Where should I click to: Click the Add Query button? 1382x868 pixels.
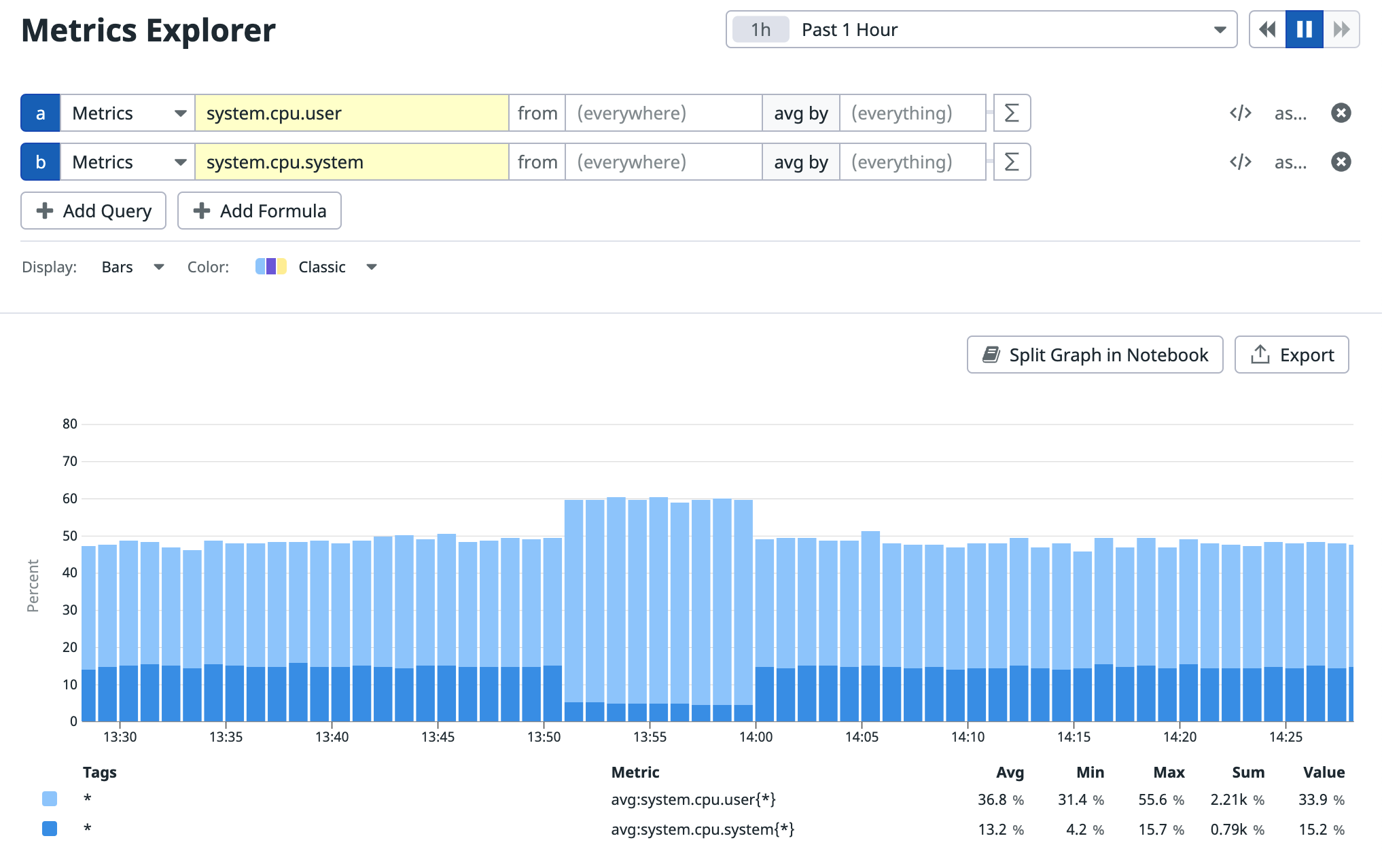[93, 211]
